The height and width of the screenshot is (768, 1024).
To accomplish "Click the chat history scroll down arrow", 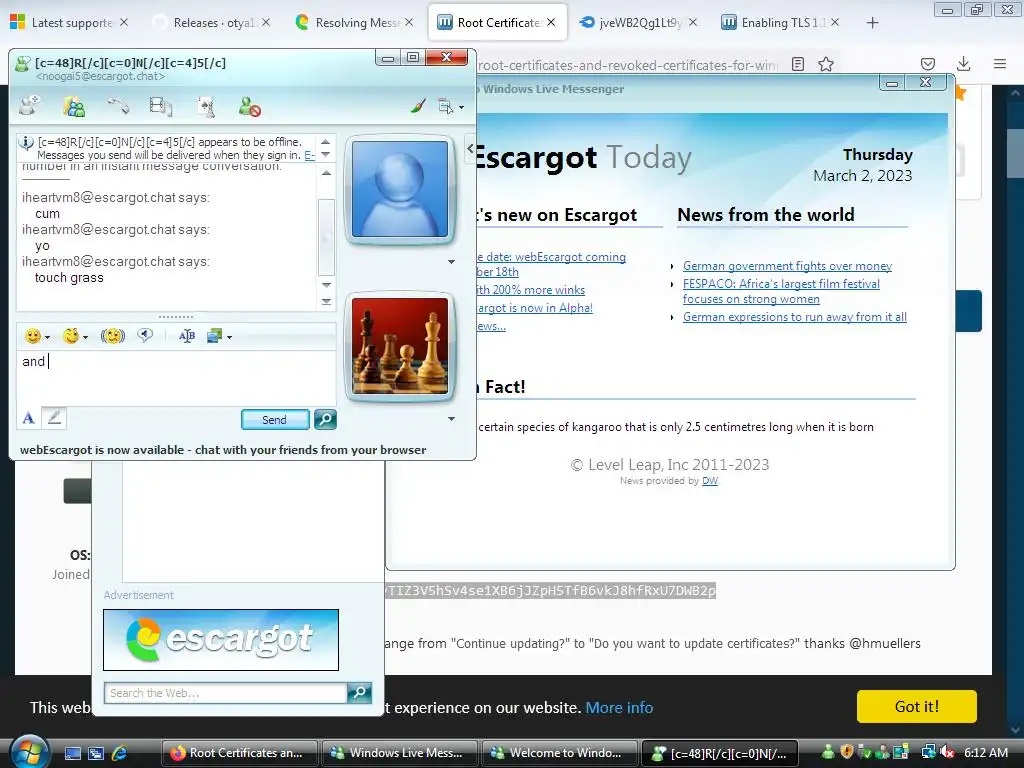I will [326, 285].
